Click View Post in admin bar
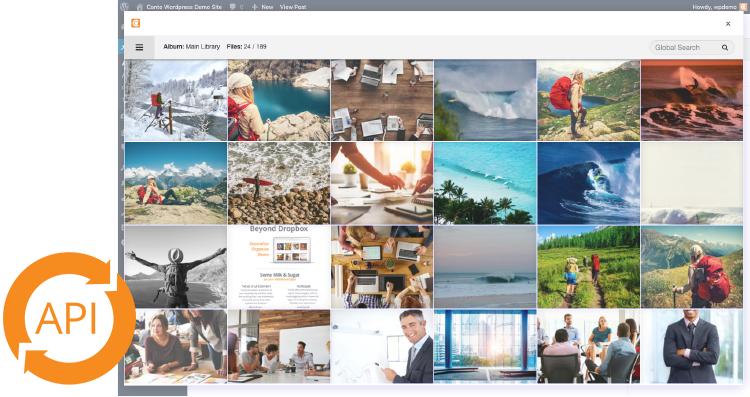This screenshot has height=397, width=750. coord(293,7)
